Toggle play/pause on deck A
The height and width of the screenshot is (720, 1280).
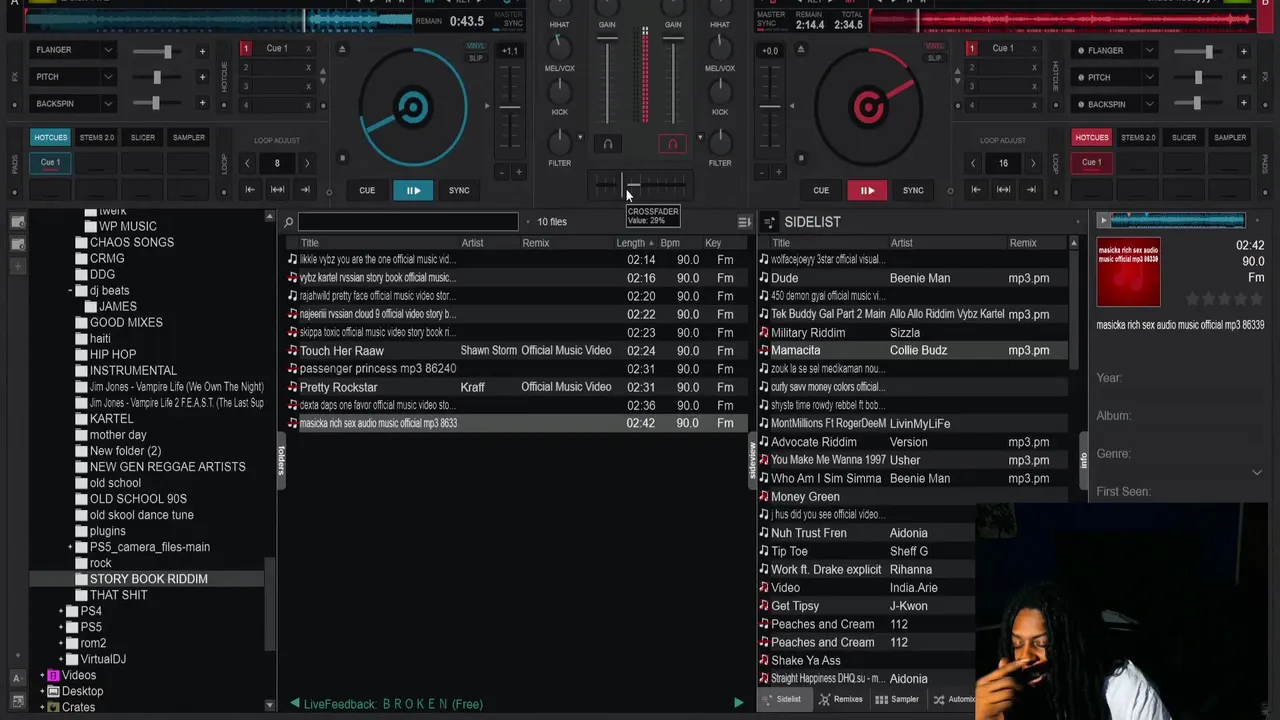[413, 190]
